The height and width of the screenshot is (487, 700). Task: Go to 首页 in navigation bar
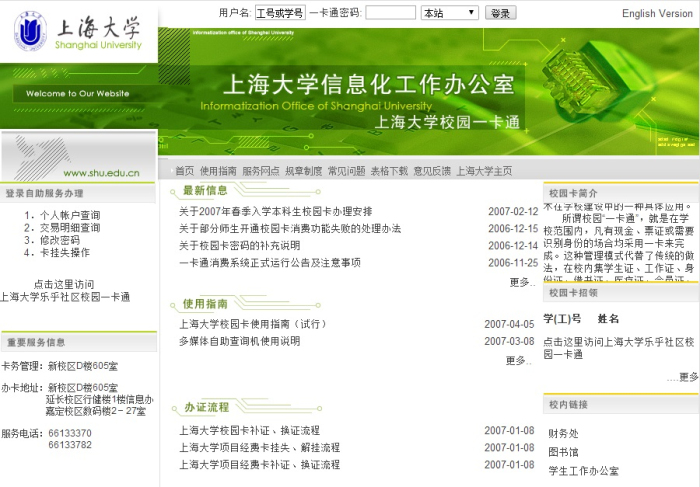point(184,171)
